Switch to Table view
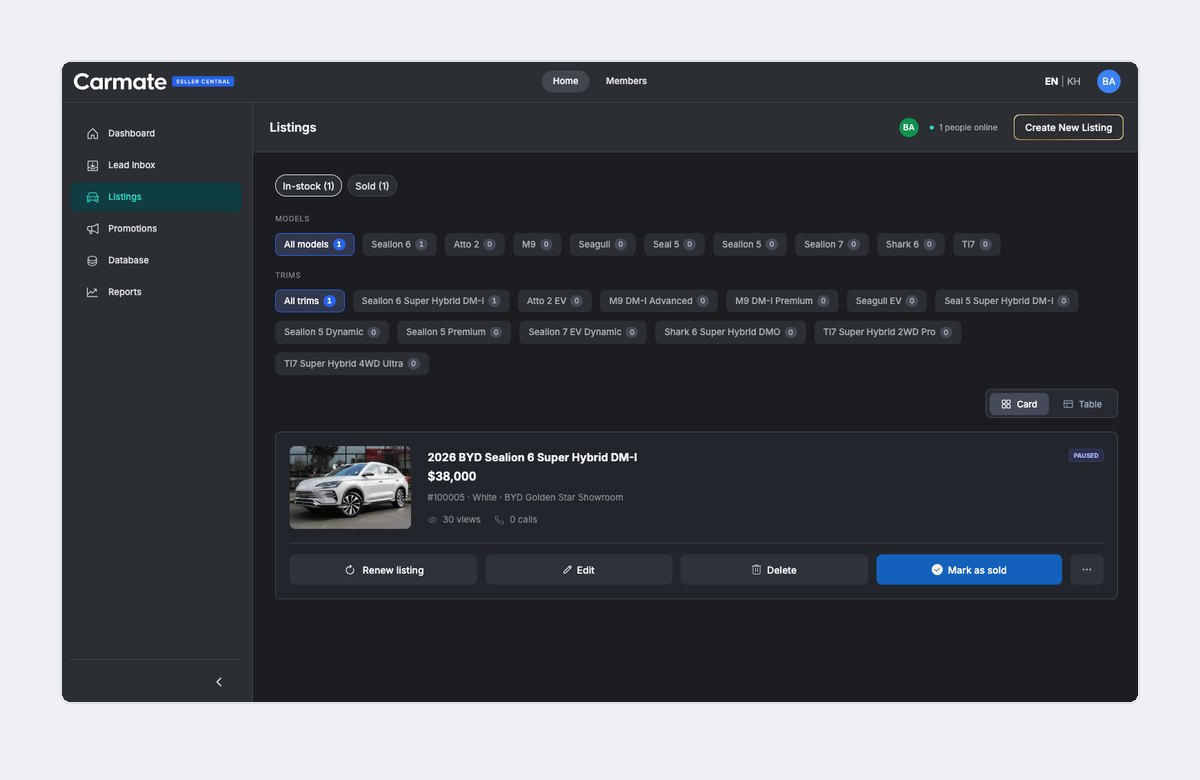Viewport: 1200px width, 780px height. (1082, 404)
